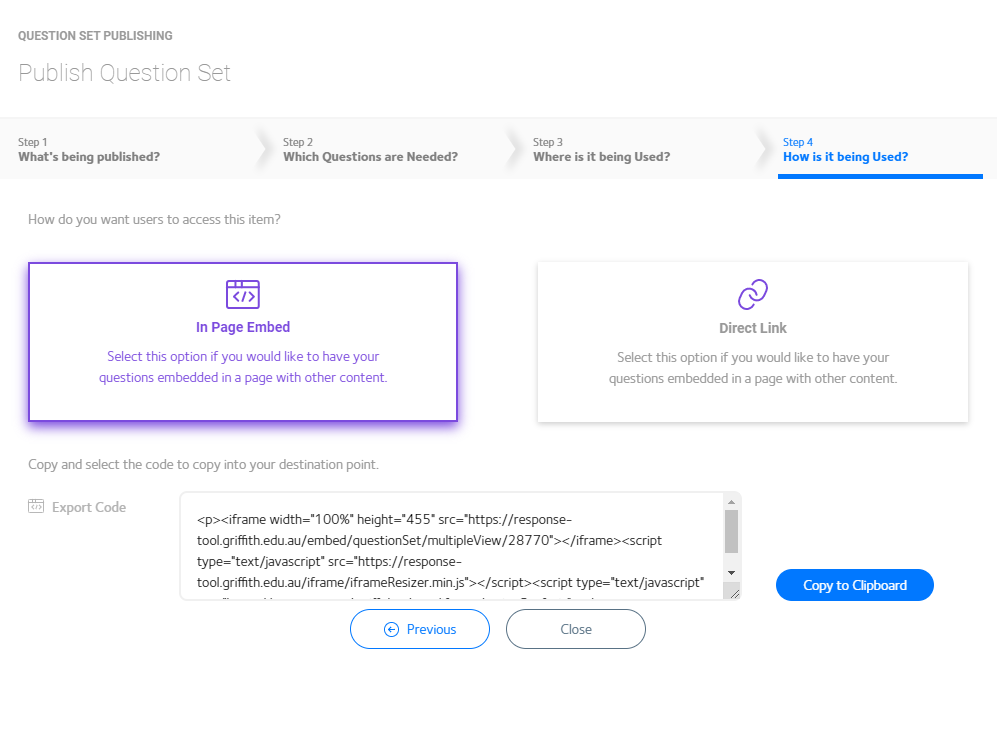997x748 pixels.
Task: Go to Step 1 What's being published
Action: (89, 149)
